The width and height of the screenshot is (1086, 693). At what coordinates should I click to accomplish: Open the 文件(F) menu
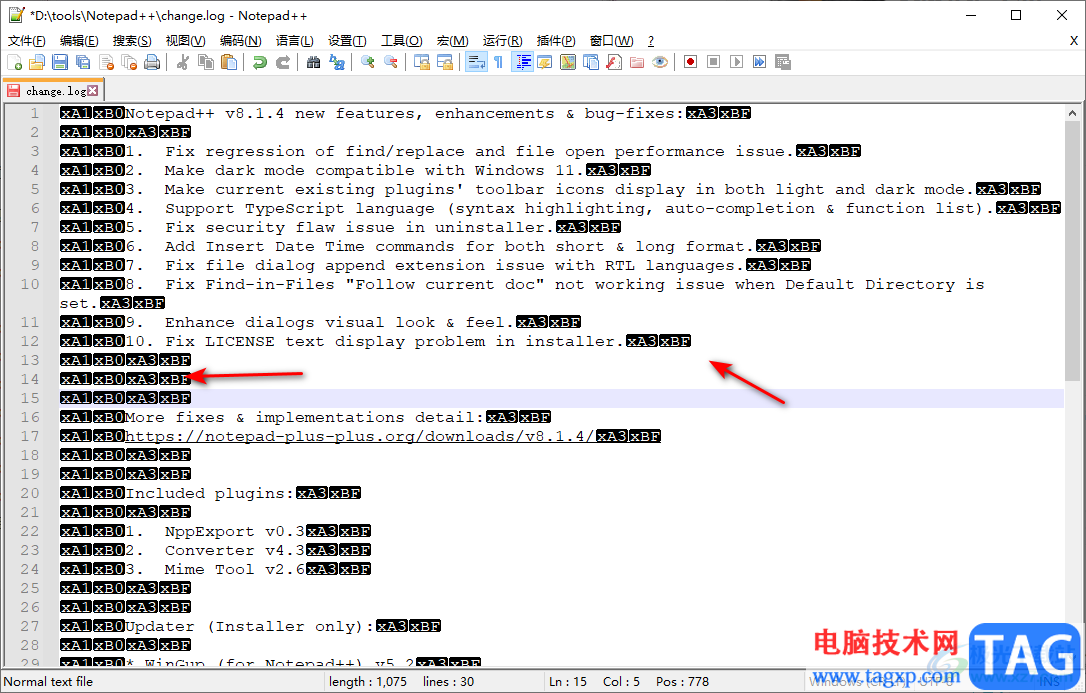(x=26, y=41)
